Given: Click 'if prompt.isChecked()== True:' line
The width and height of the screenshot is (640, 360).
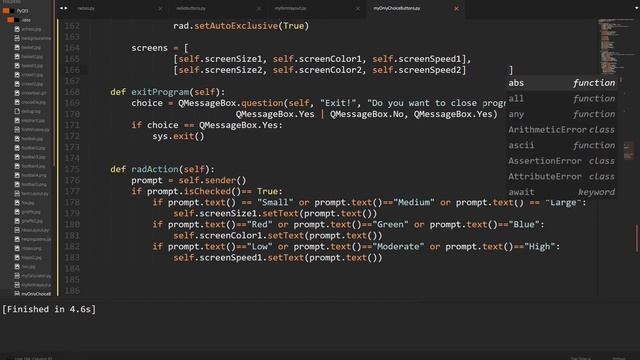Looking at the screenshot, I should tap(207, 191).
